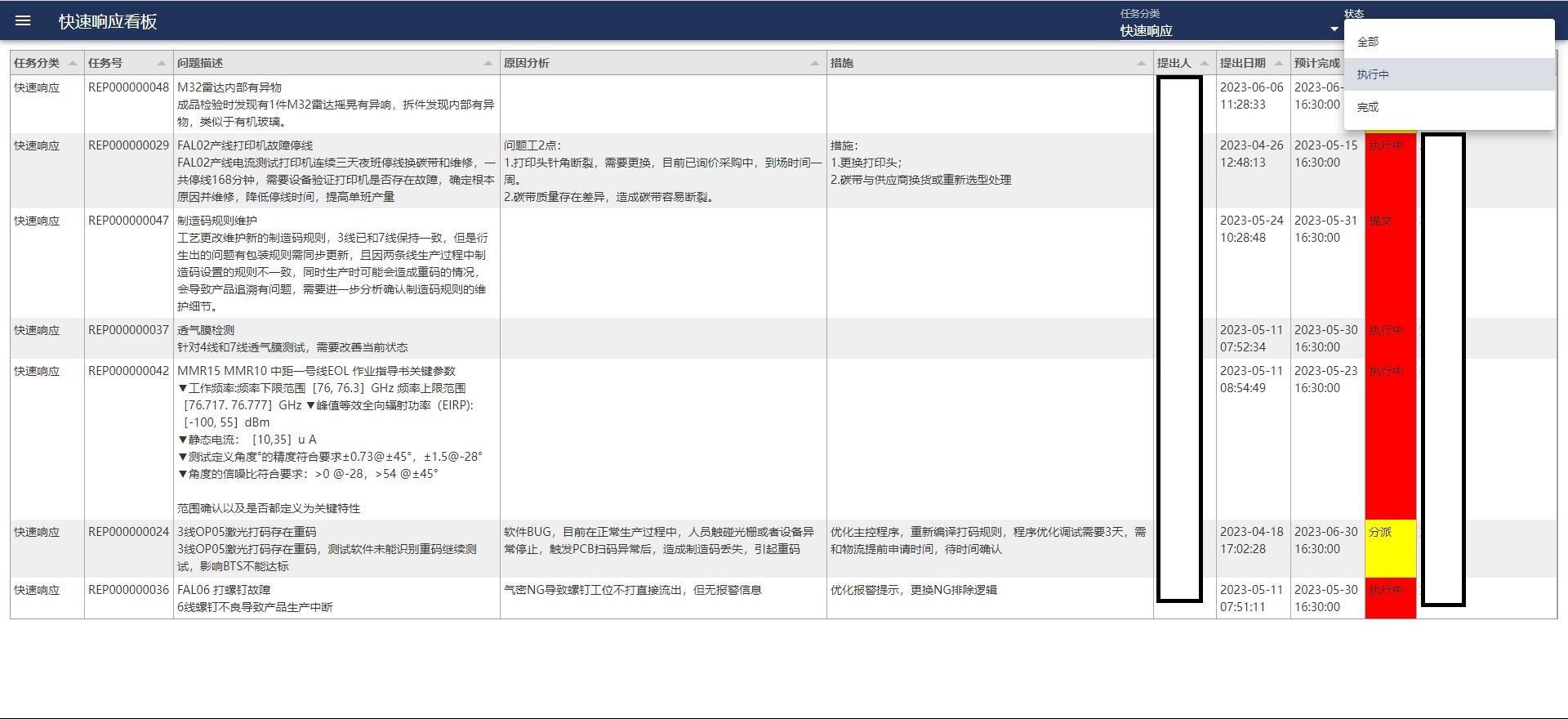
Task: Click task number REP000000036
Action: (x=128, y=590)
